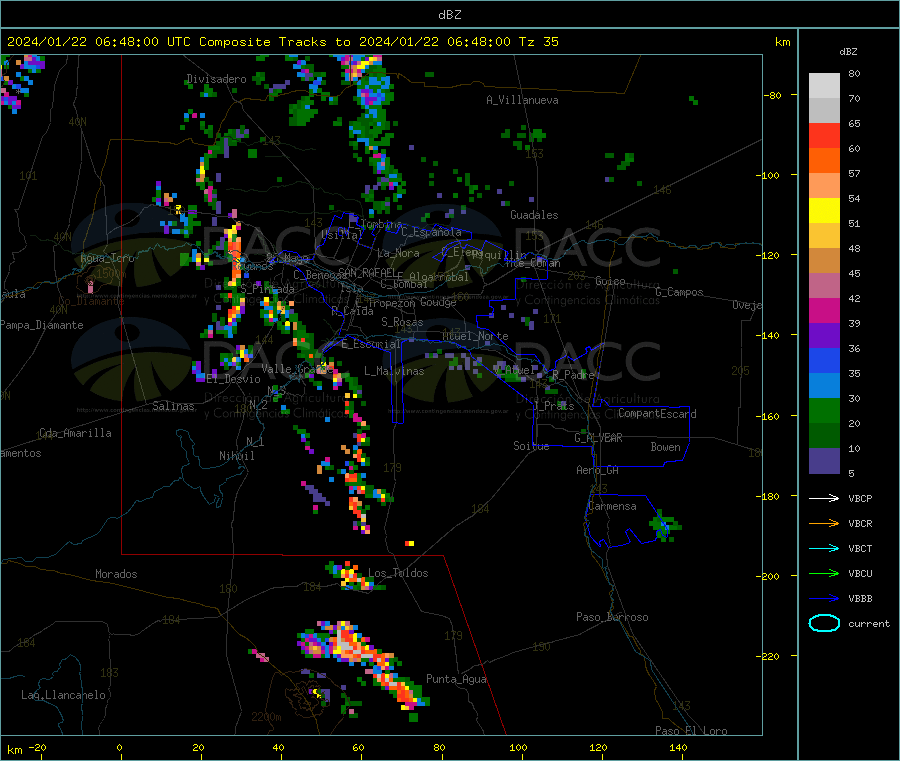900x761 pixels.
Task: Click the Morados map label
Action: (116, 574)
